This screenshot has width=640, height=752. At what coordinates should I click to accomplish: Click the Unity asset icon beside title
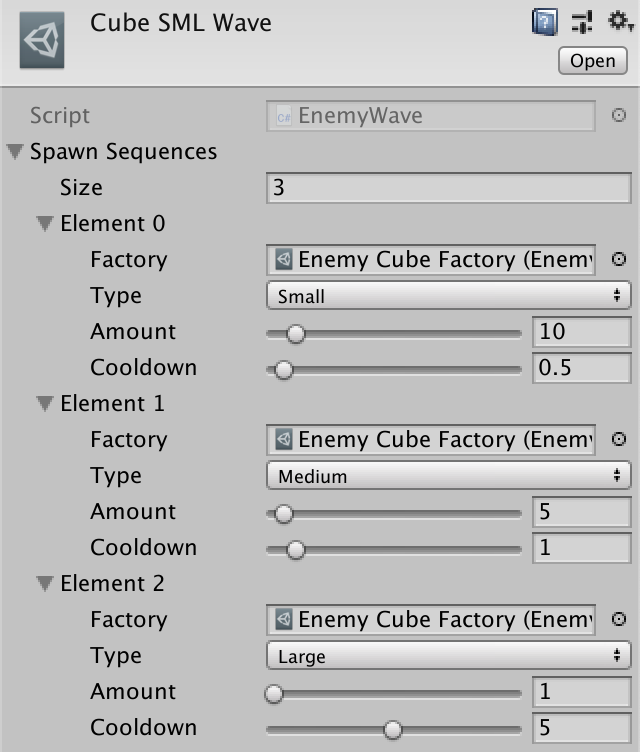coord(42,41)
